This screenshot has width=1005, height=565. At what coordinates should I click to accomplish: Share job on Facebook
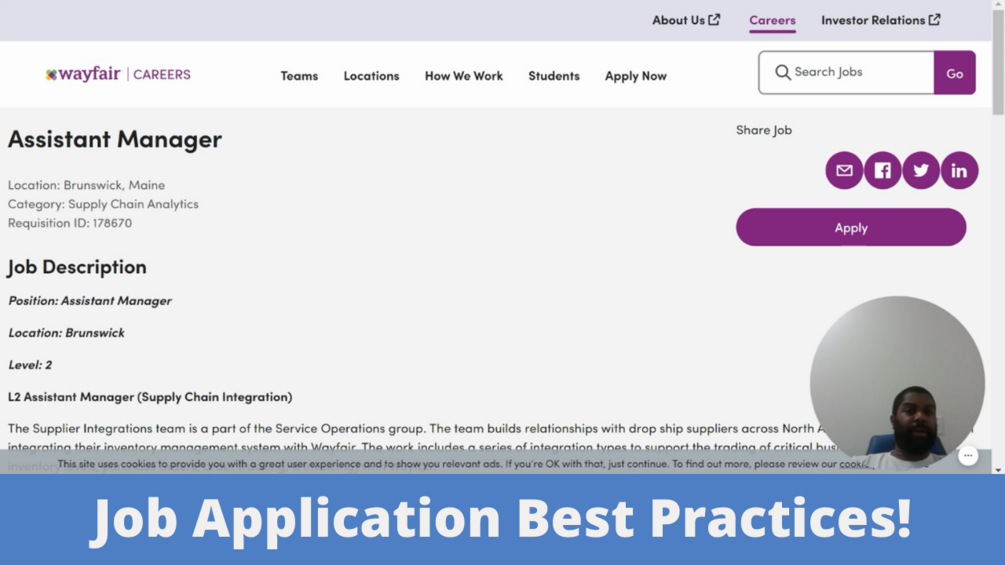pyautogui.click(x=883, y=170)
